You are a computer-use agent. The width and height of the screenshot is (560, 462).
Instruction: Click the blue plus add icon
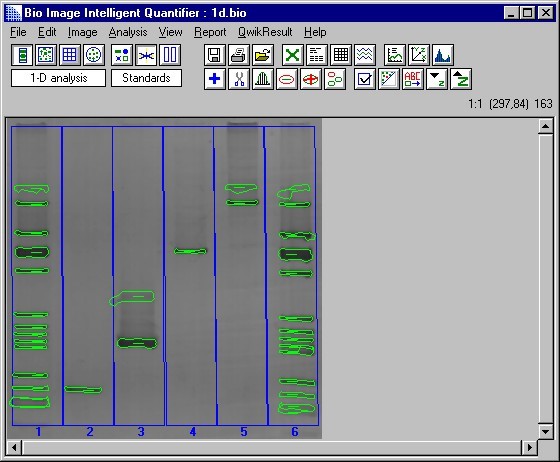click(x=215, y=79)
